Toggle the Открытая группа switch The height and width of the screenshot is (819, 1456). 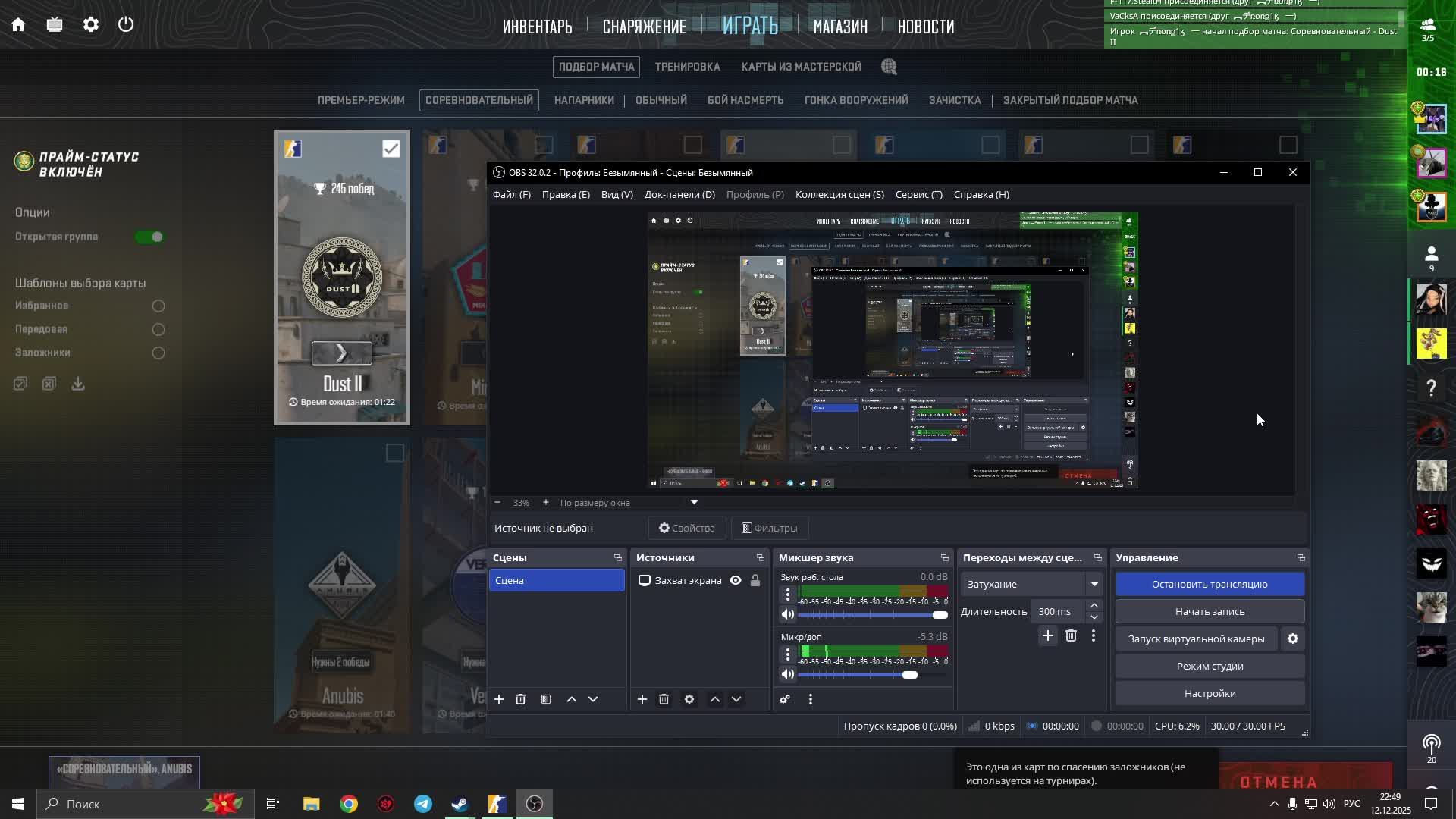click(149, 237)
